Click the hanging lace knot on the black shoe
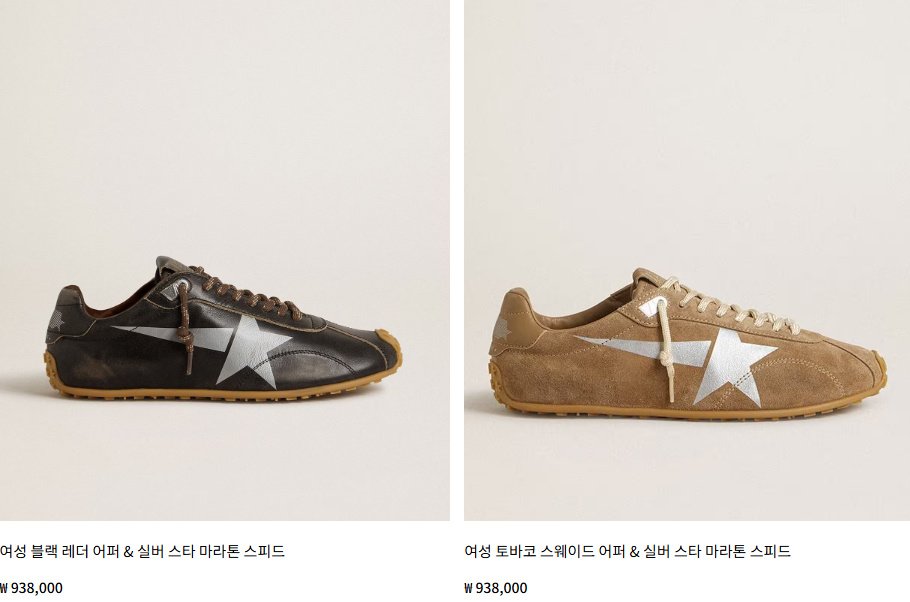The image size is (910, 602). [x=185, y=335]
